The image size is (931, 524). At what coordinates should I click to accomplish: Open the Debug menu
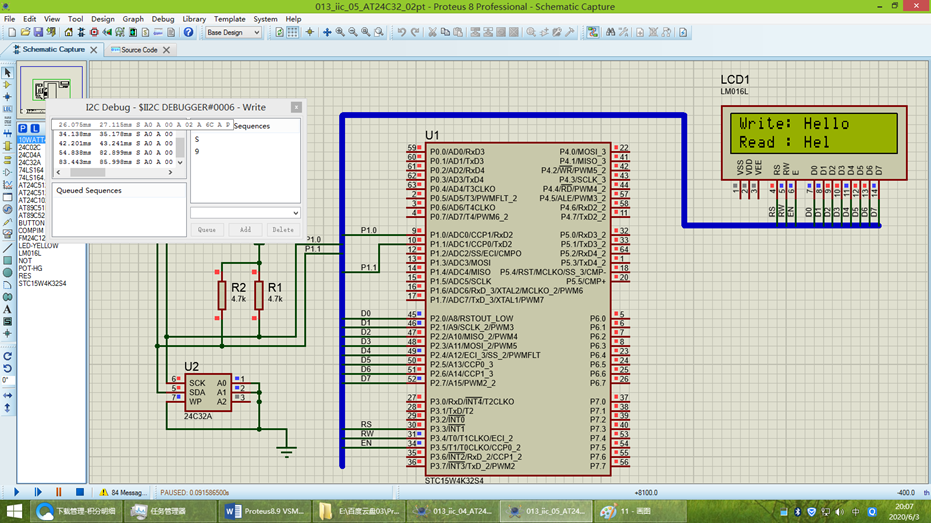click(163, 19)
